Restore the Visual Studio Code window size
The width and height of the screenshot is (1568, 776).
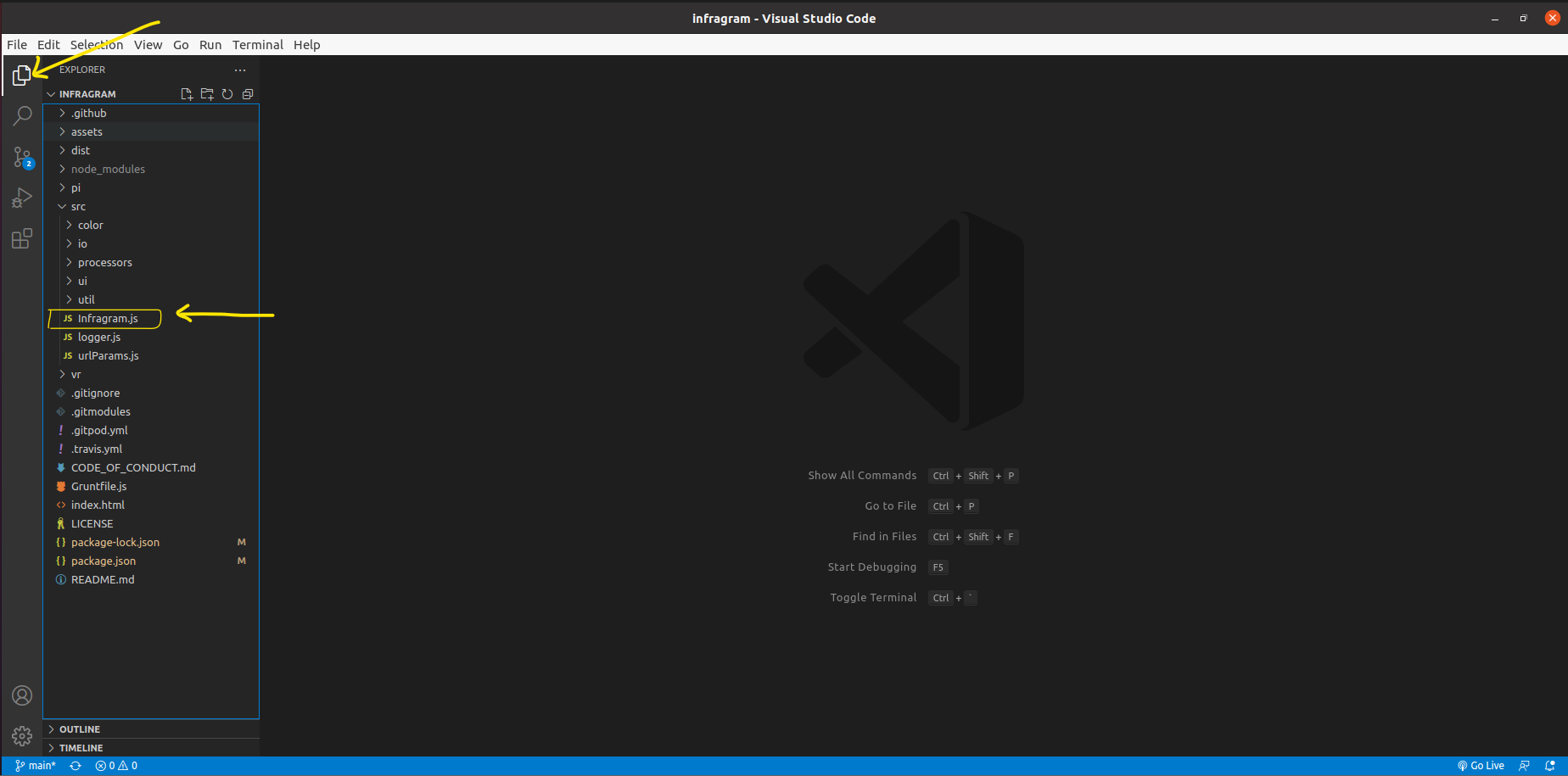pos(1524,19)
